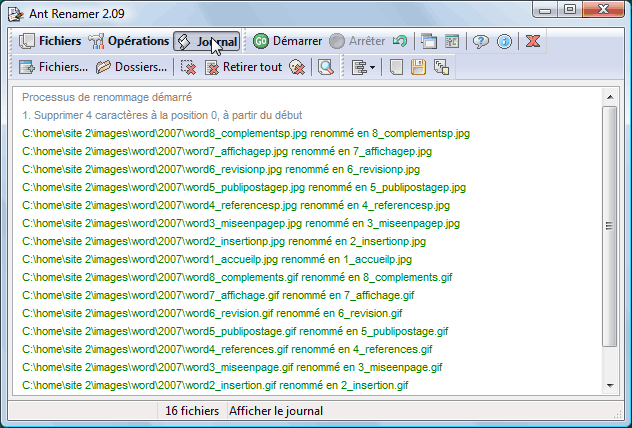Click the preview magnifier icon
The width and height of the screenshot is (632, 428).
pos(325,67)
